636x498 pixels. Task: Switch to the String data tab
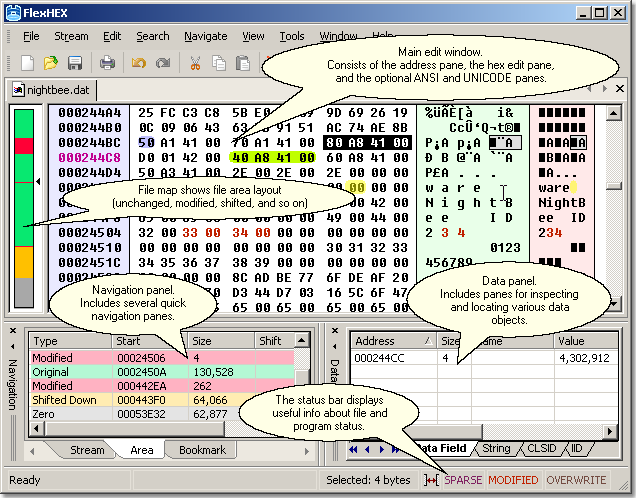pyautogui.click(x=496, y=448)
